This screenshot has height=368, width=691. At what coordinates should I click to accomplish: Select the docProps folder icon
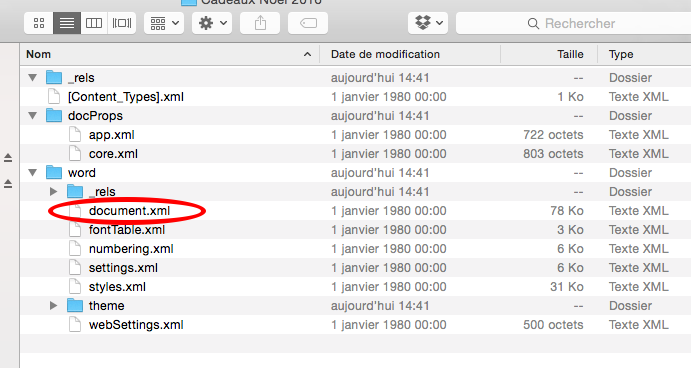click(x=54, y=115)
